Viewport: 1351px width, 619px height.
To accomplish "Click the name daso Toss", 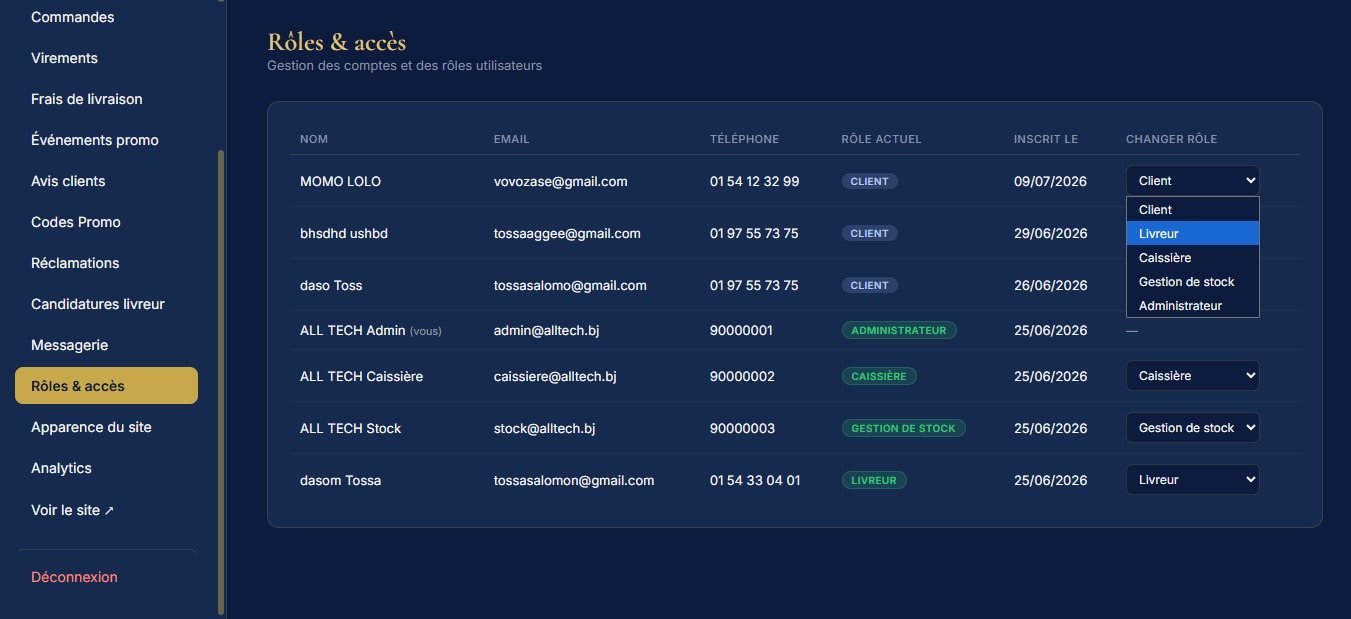I will pyautogui.click(x=331, y=285).
